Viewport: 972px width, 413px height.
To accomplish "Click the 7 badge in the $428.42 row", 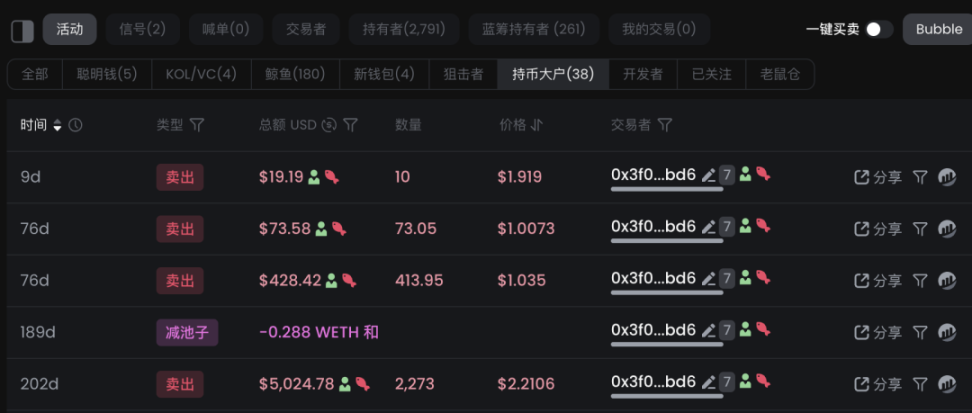I will point(727,280).
